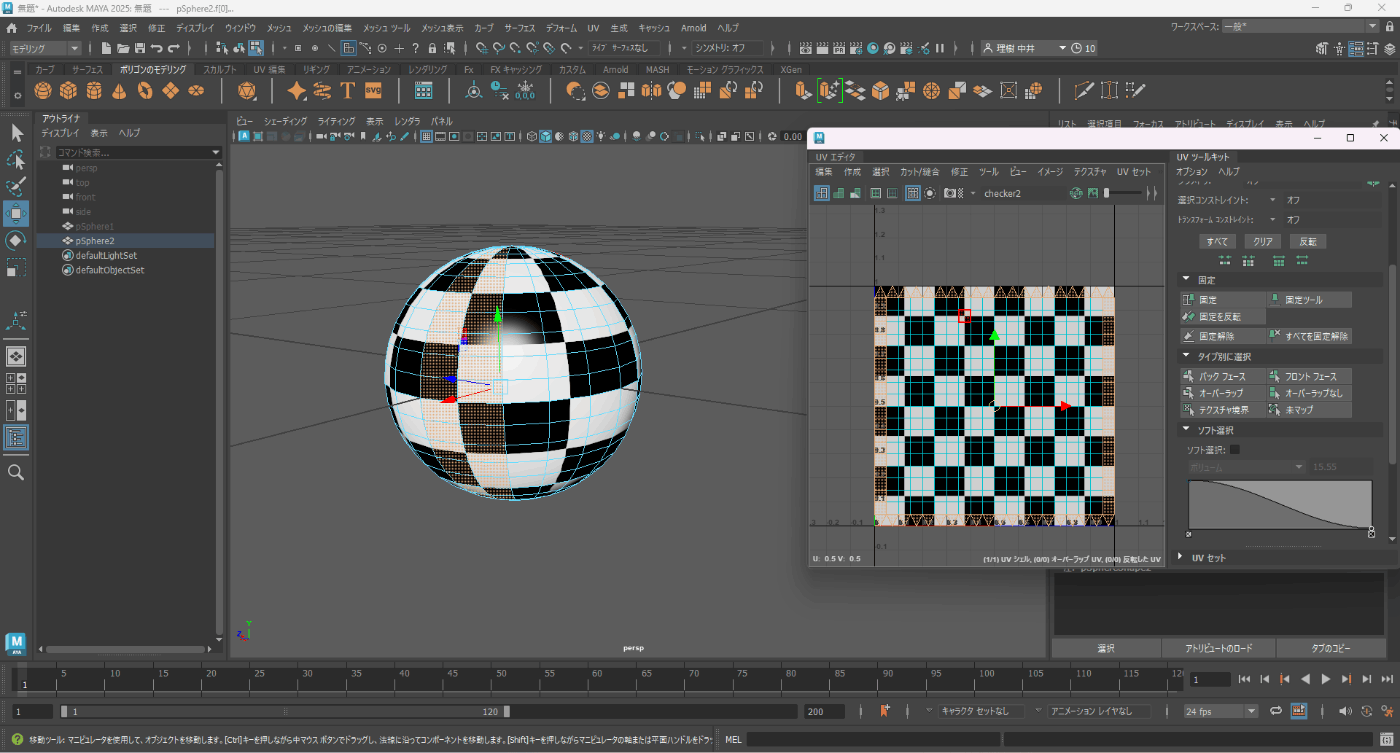
Task: Create a platonic solid from the shelf
Action: (x=247, y=91)
